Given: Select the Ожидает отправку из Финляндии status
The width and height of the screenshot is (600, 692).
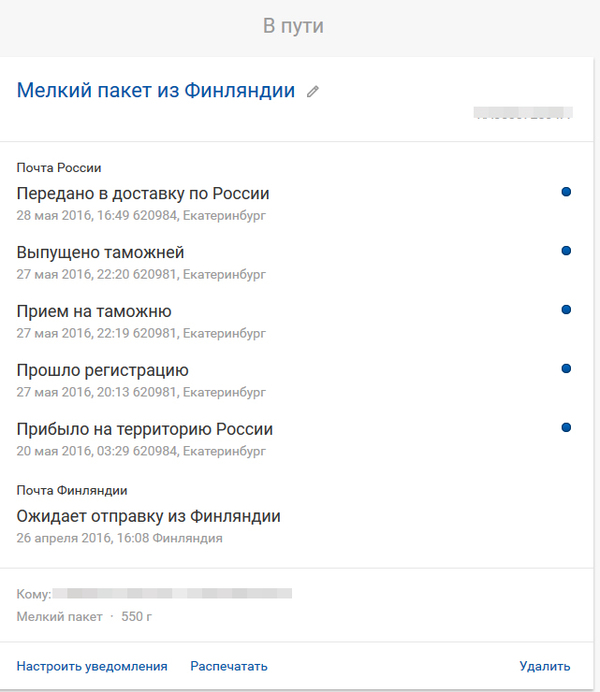Looking at the screenshot, I should click(x=148, y=517).
